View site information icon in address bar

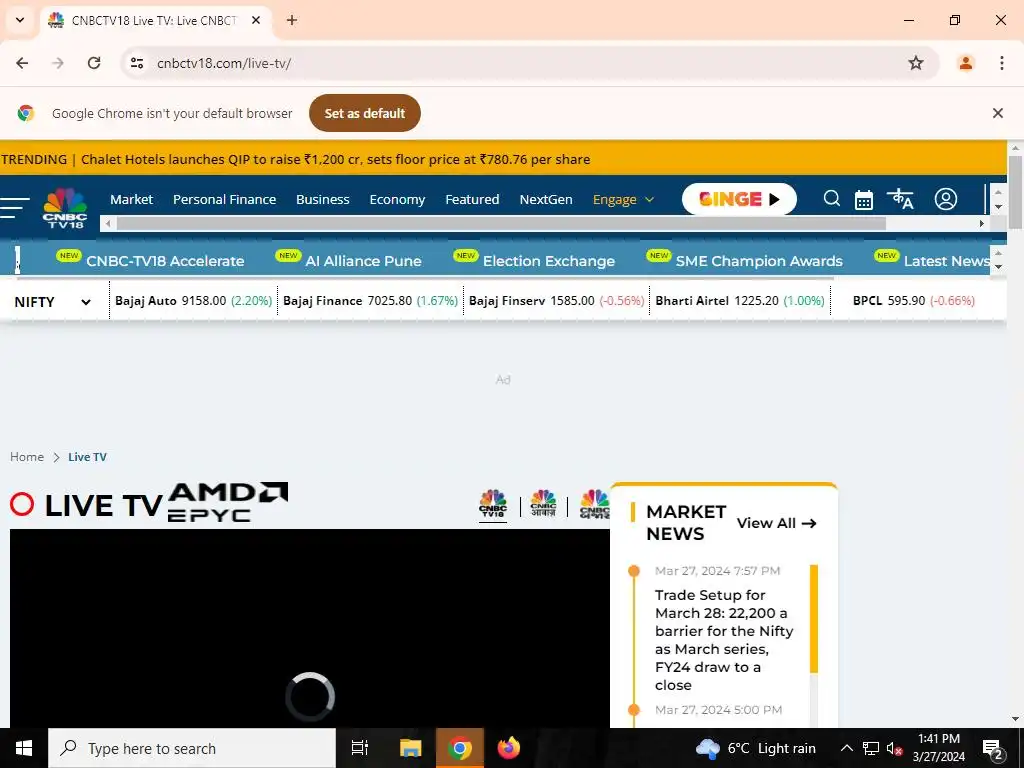(x=136, y=63)
